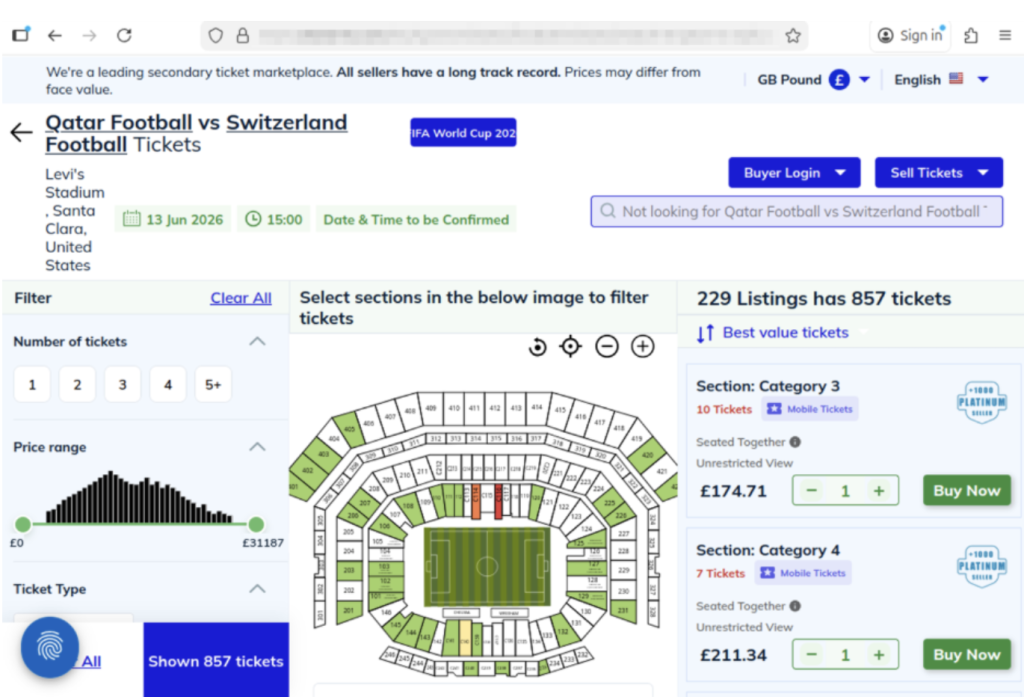Zoom out the stadium map
This screenshot has width=1024, height=697.
pos(607,347)
